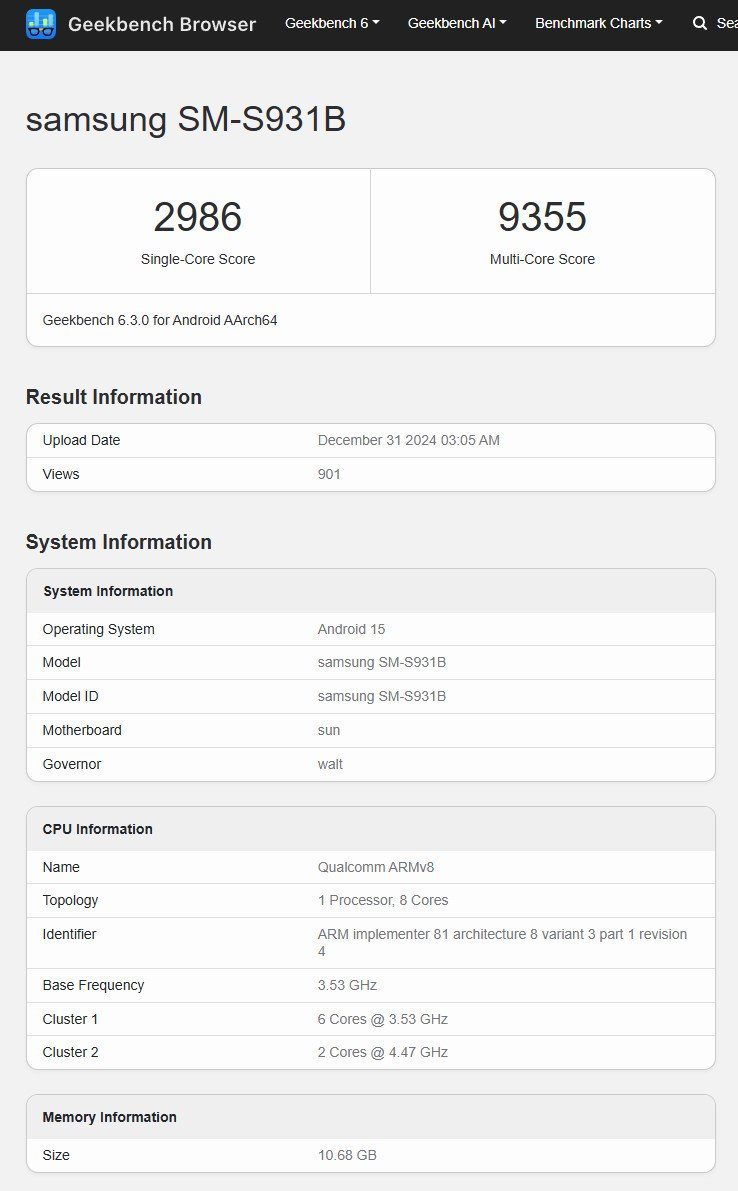Select the samsung SM-S931B page title
Image resolution: width=738 pixels, height=1191 pixels.
[185, 120]
